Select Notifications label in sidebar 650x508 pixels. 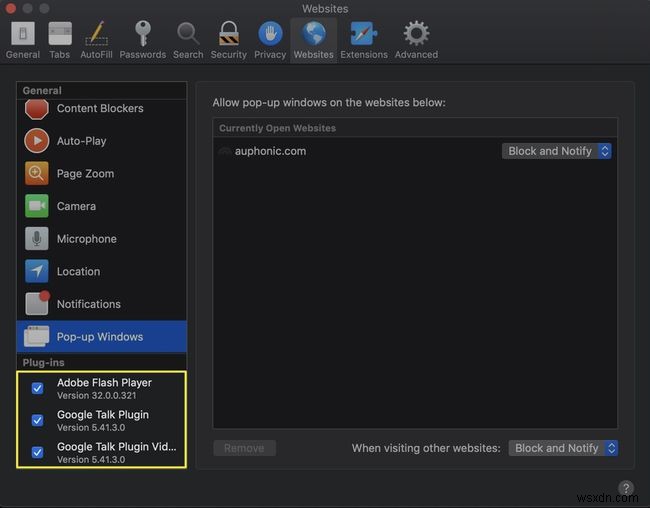coord(89,304)
